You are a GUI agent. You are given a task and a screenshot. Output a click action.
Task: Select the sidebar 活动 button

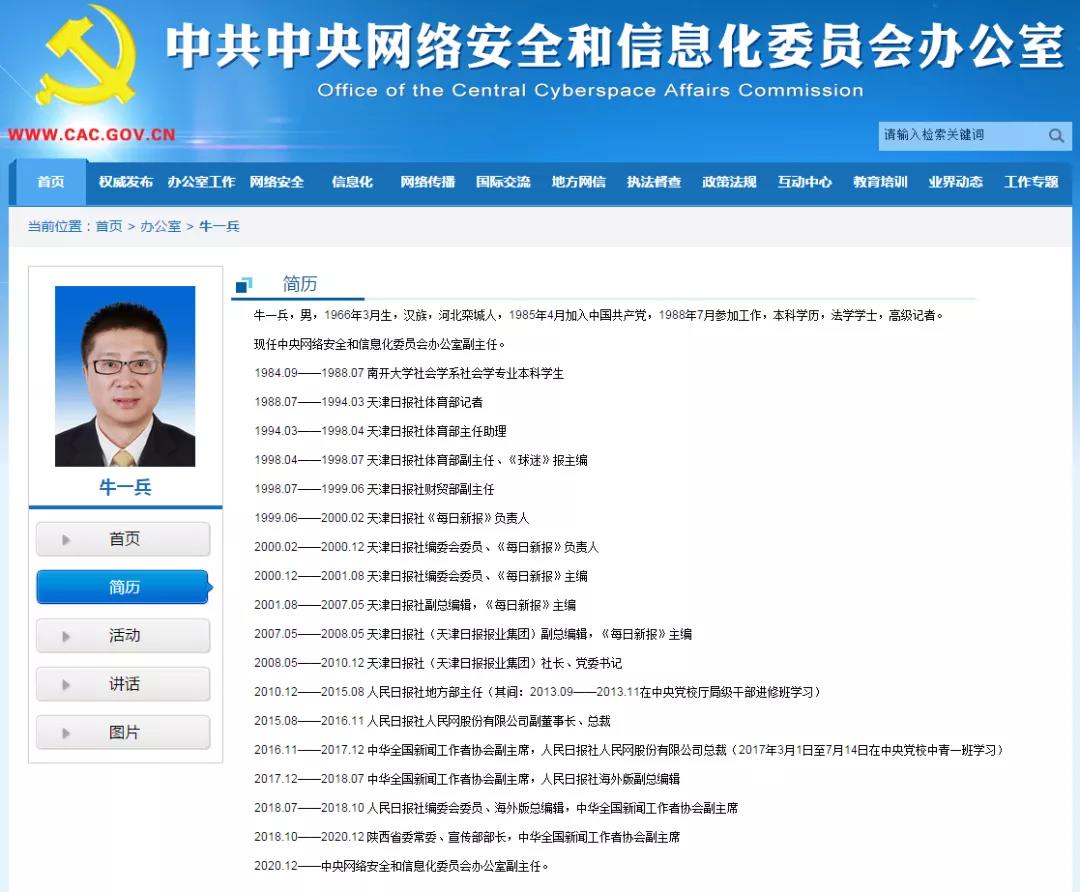(123, 635)
